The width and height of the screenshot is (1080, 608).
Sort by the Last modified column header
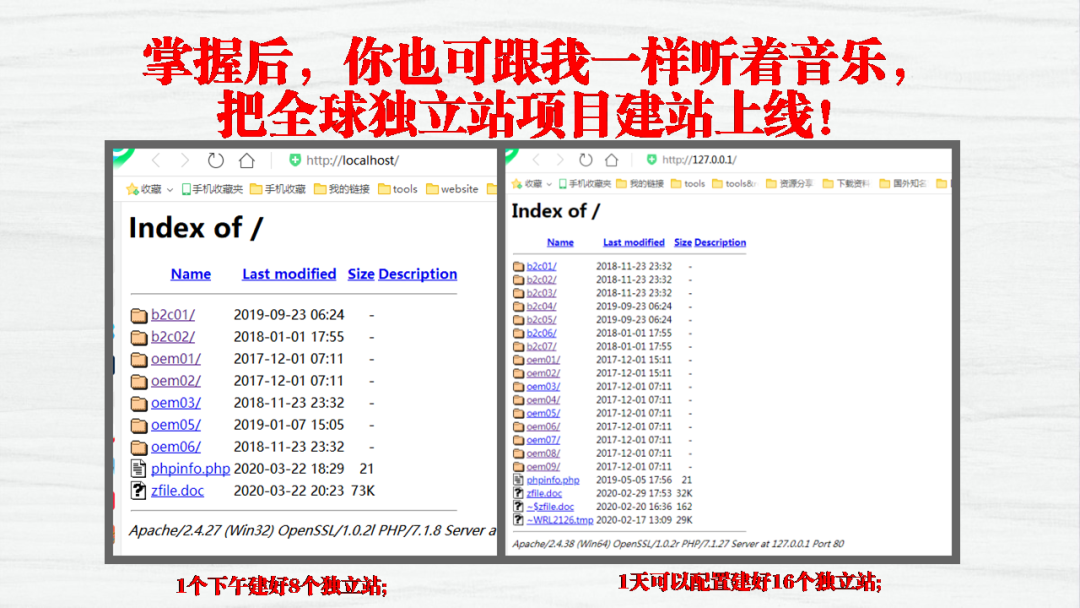(288, 273)
